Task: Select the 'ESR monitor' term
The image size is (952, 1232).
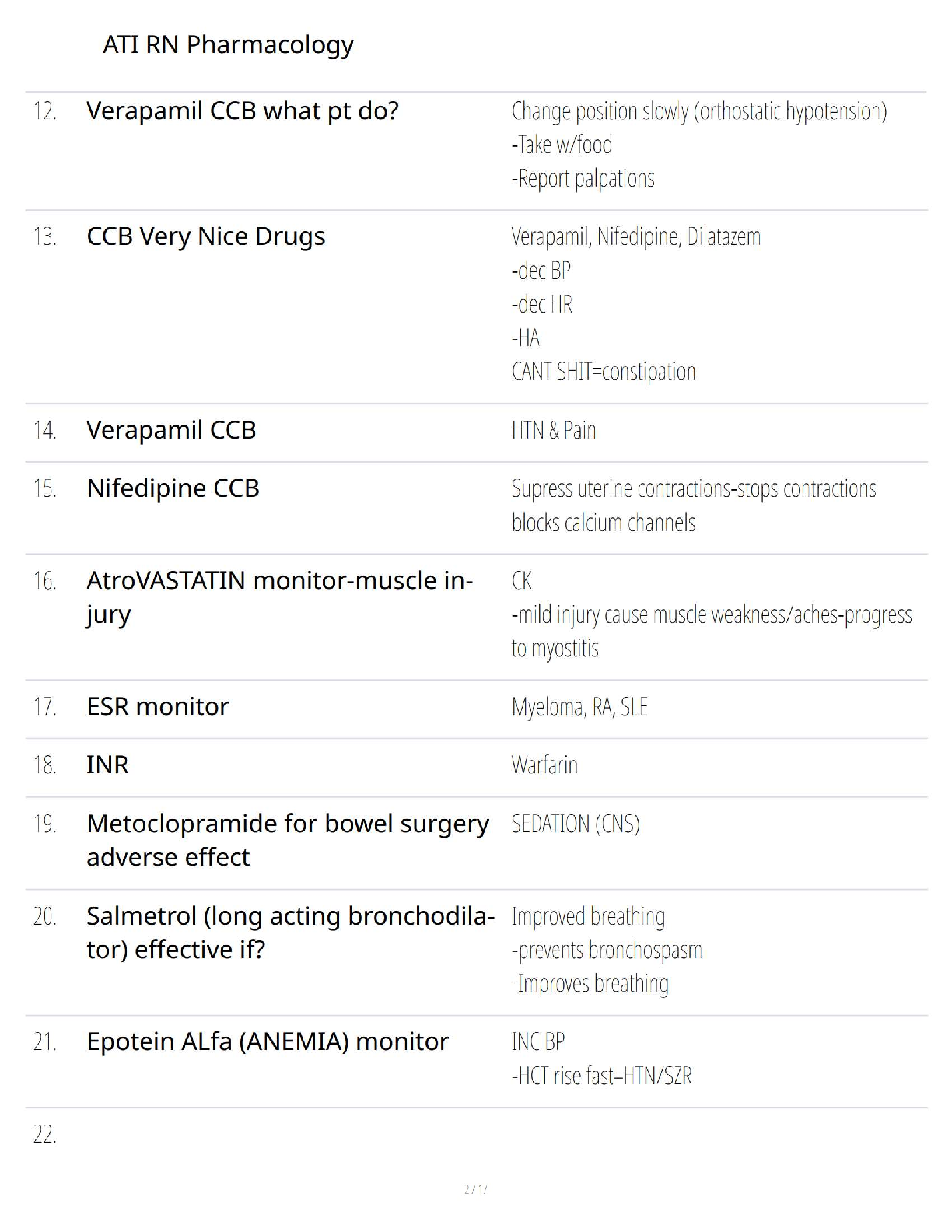Action: click(157, 706)
